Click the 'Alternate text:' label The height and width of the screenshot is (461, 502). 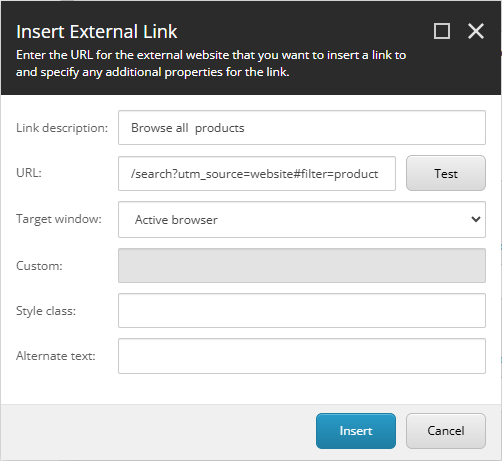click(x=56, y=356)
